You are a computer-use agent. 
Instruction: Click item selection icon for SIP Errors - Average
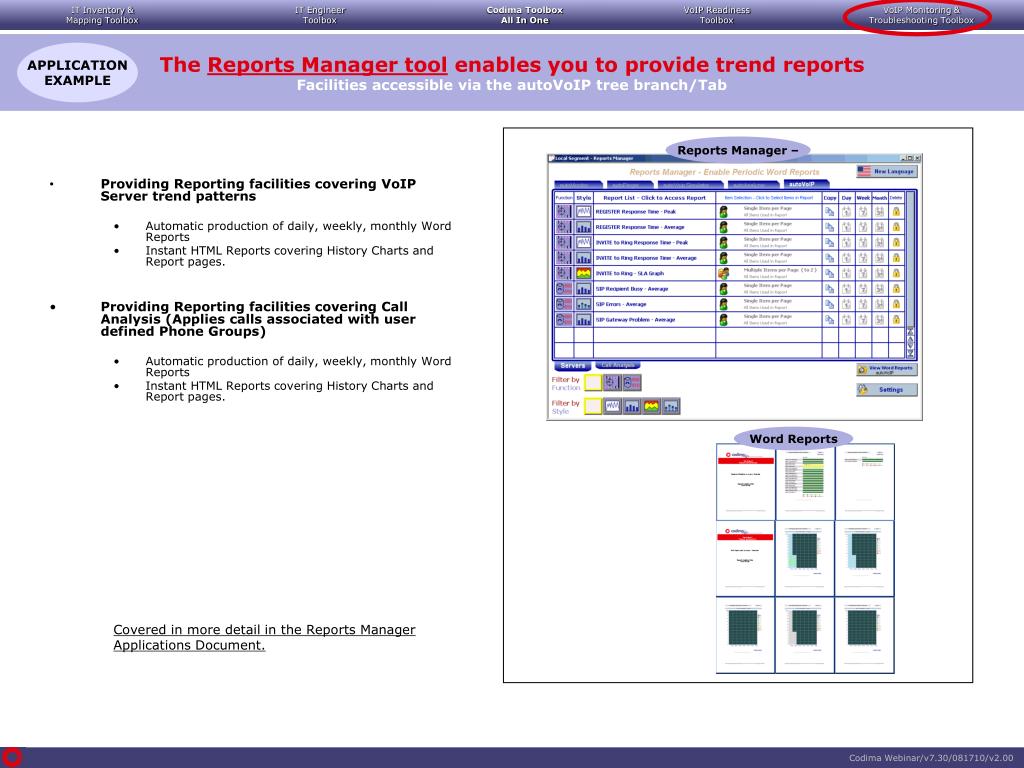click(x=724, y=304)
